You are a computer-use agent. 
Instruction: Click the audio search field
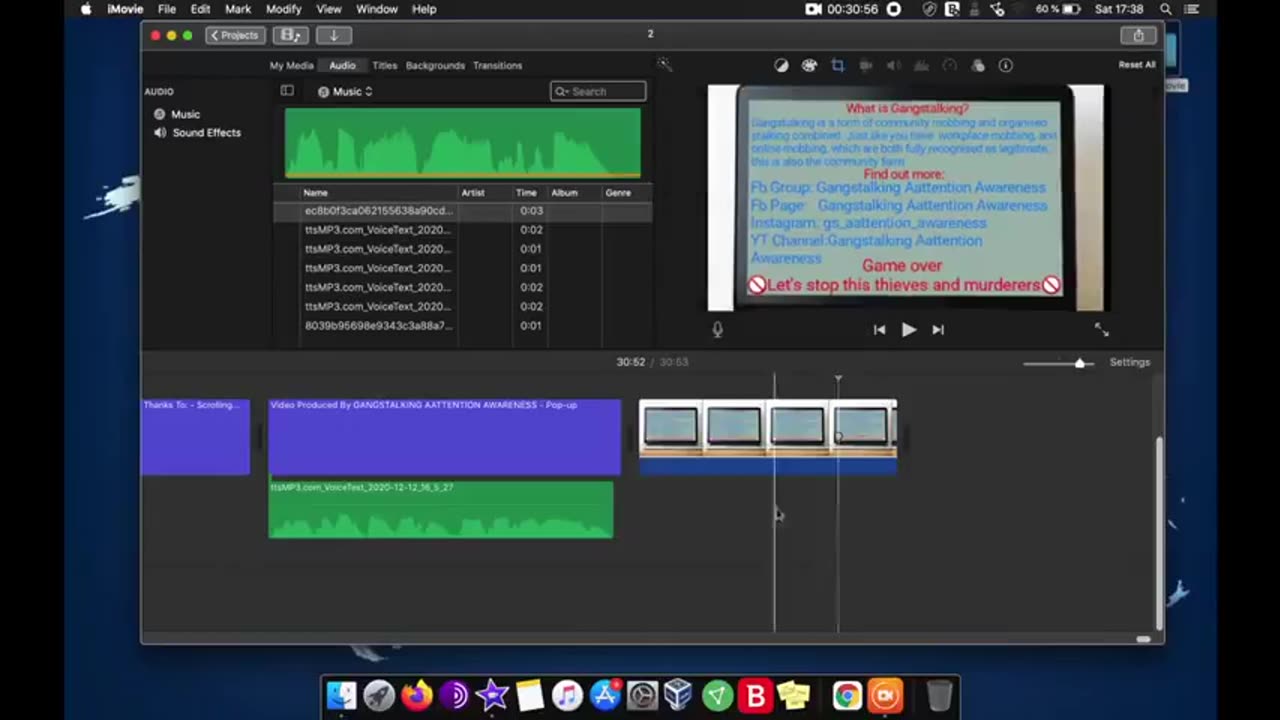598,91
